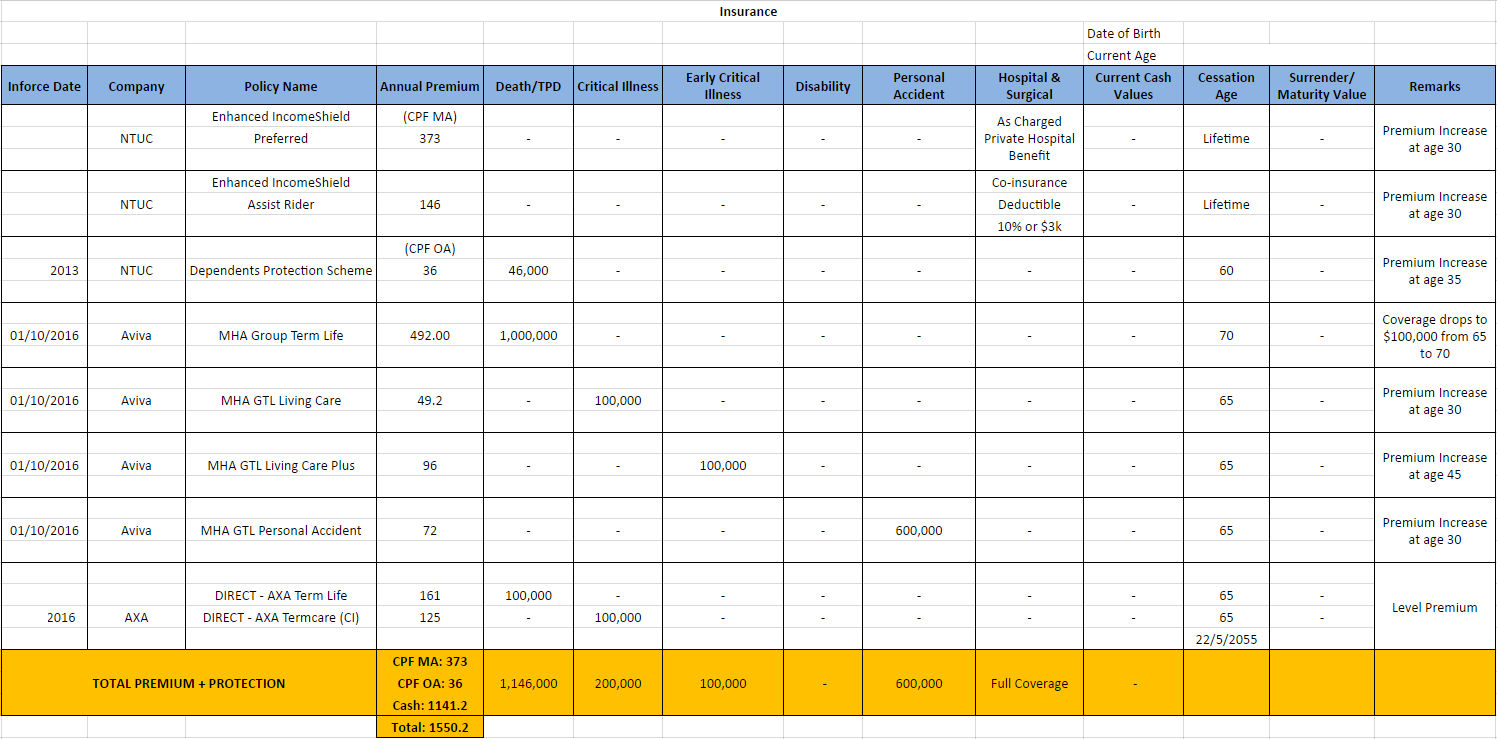Select the annual premium 72 cell
The width and height of the screenshot is (1497, 739).
point(430,530)
